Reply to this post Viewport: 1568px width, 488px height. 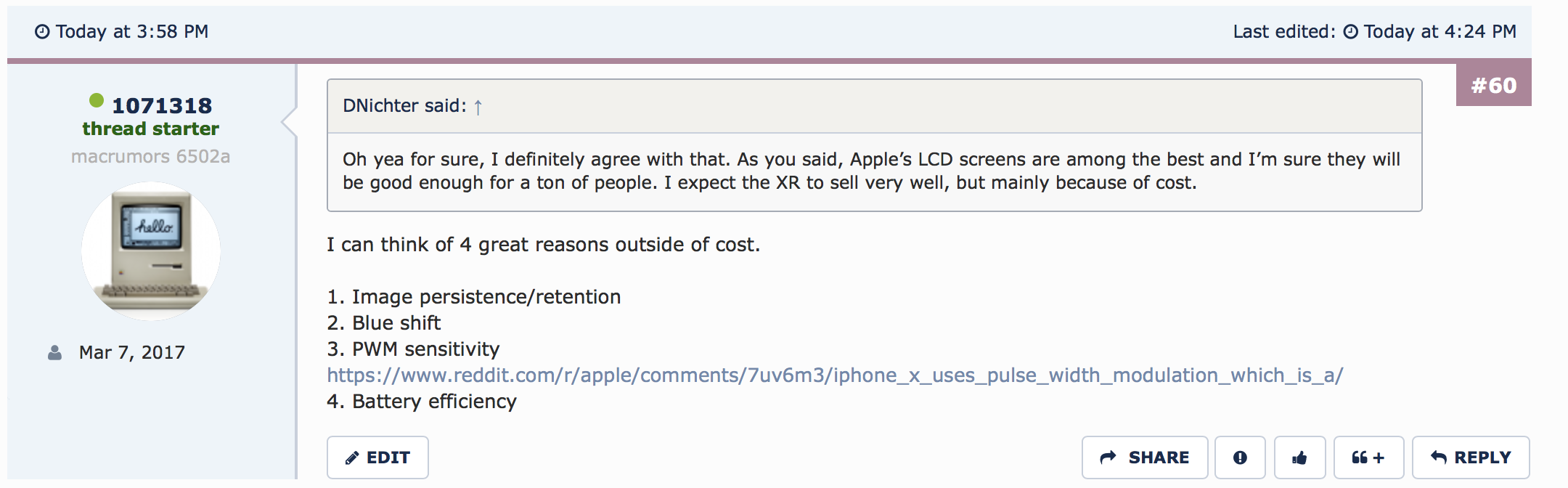point(1471,457)
